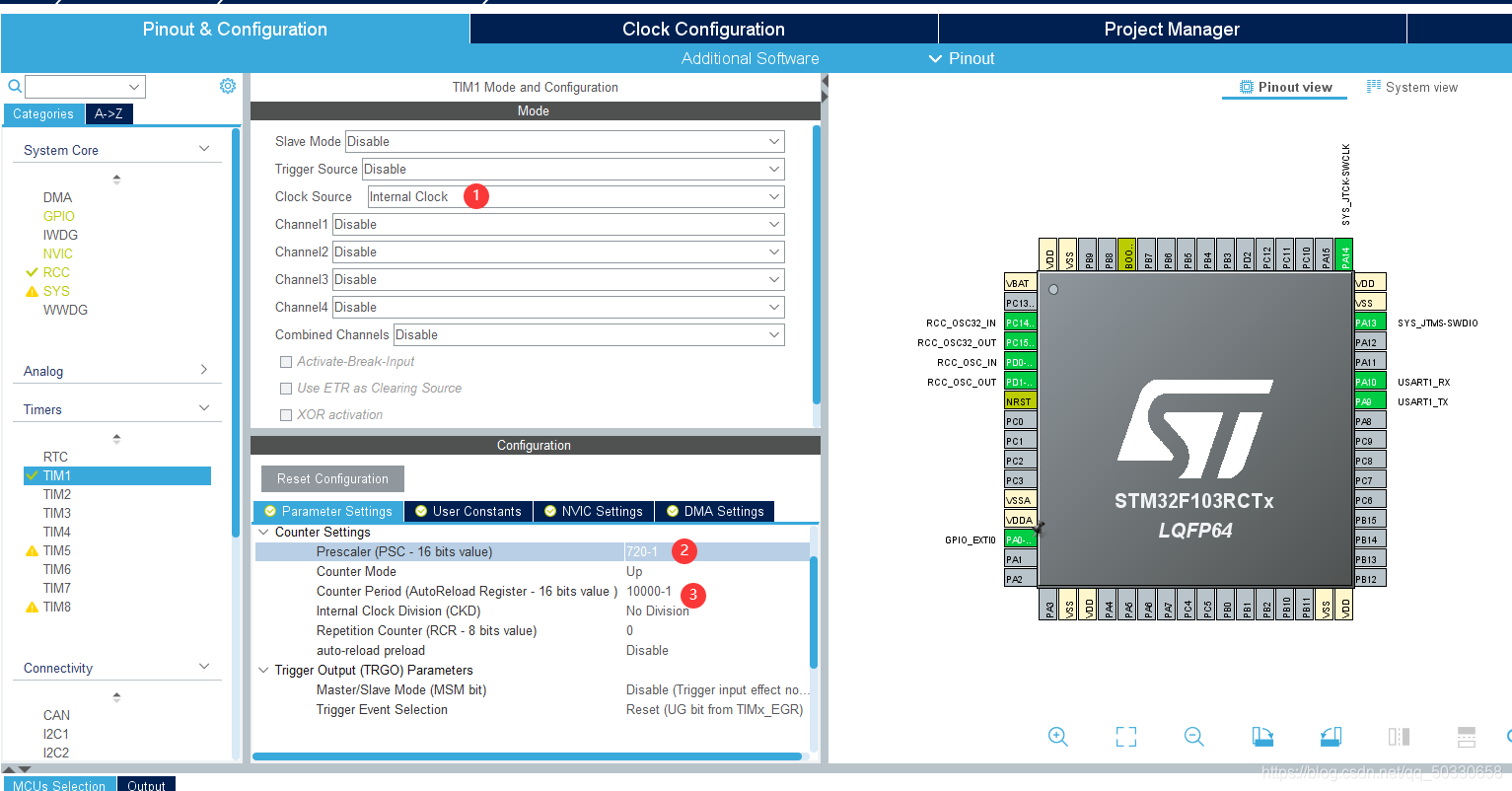Open the DMA Settings tab
The image size is (1512, 791).
coord(715,511)
